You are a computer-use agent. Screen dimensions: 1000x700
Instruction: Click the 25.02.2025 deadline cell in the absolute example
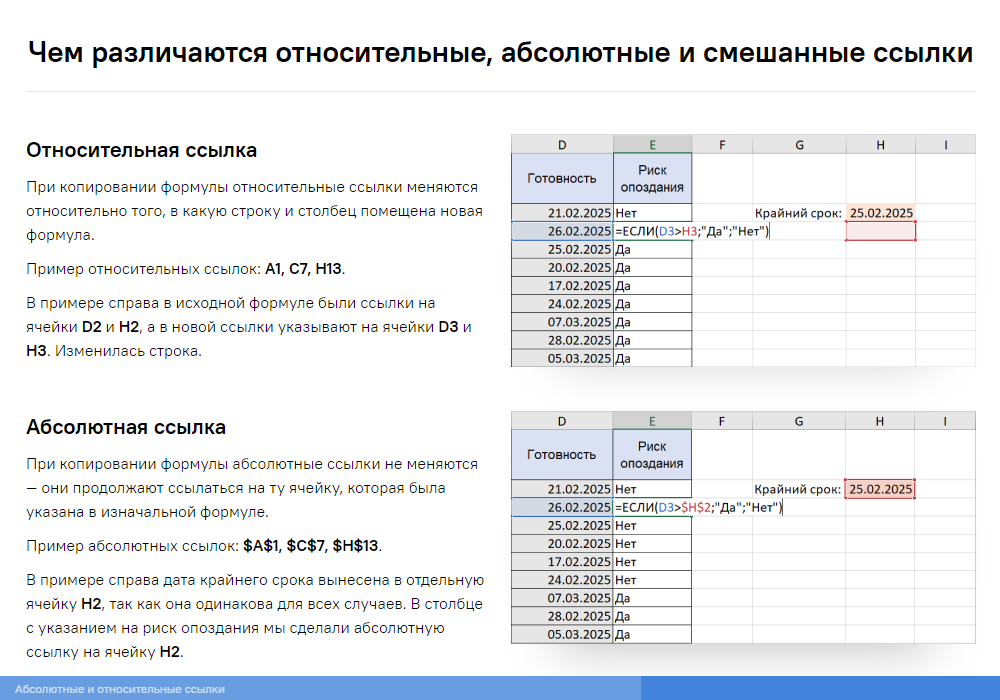pyautogui.click(x=880, y=489)
